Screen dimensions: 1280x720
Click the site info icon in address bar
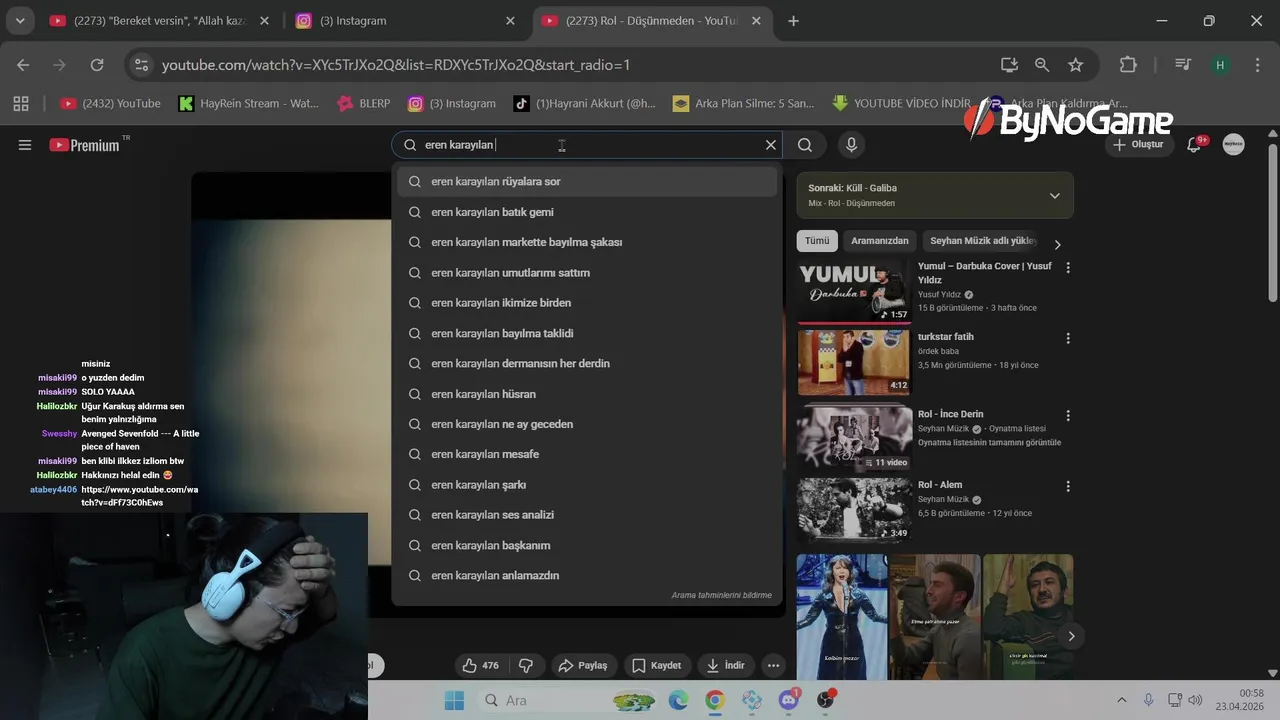[x=141, y=65]
